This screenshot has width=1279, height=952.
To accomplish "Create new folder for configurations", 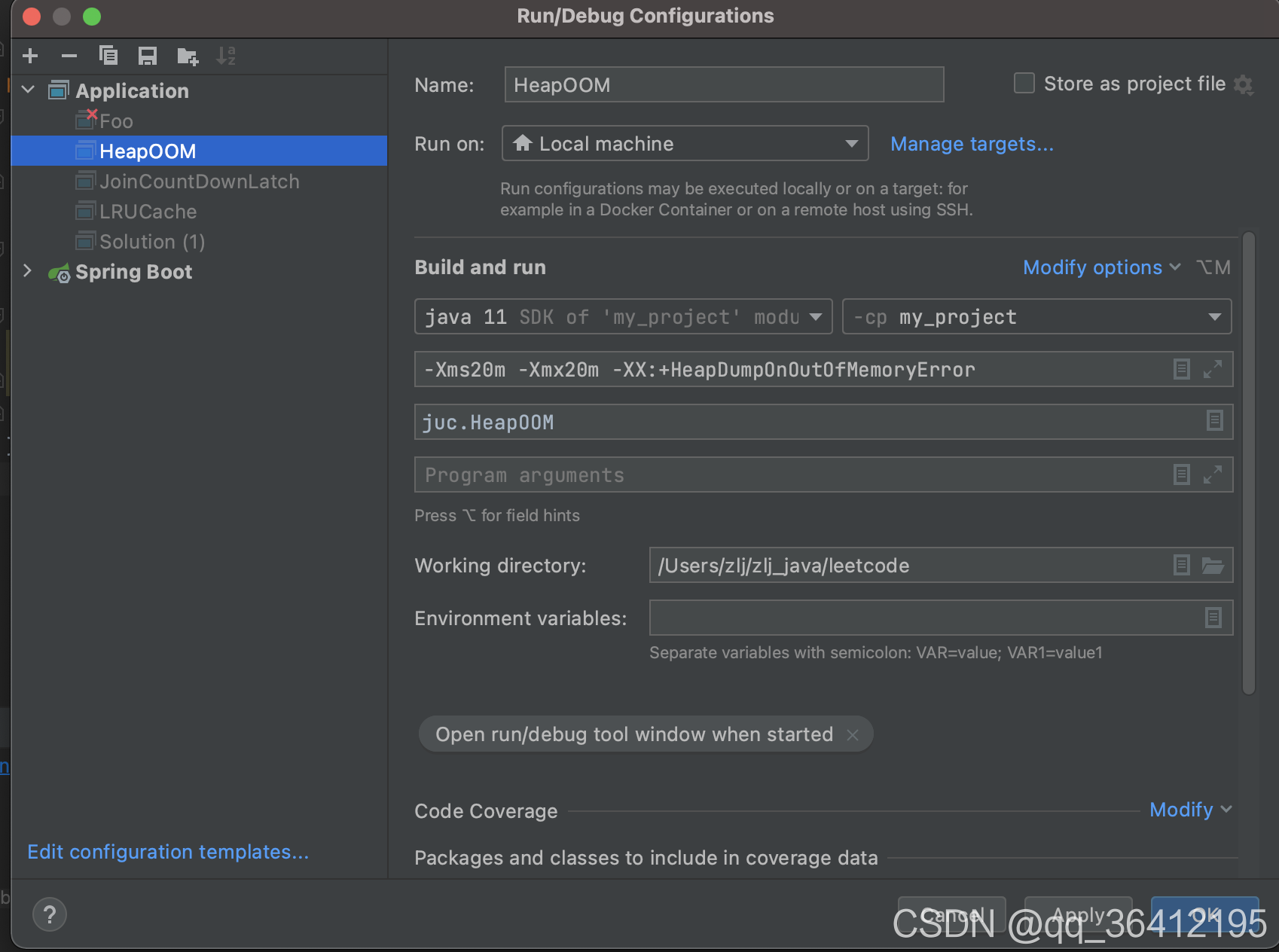I will (188, 56).
